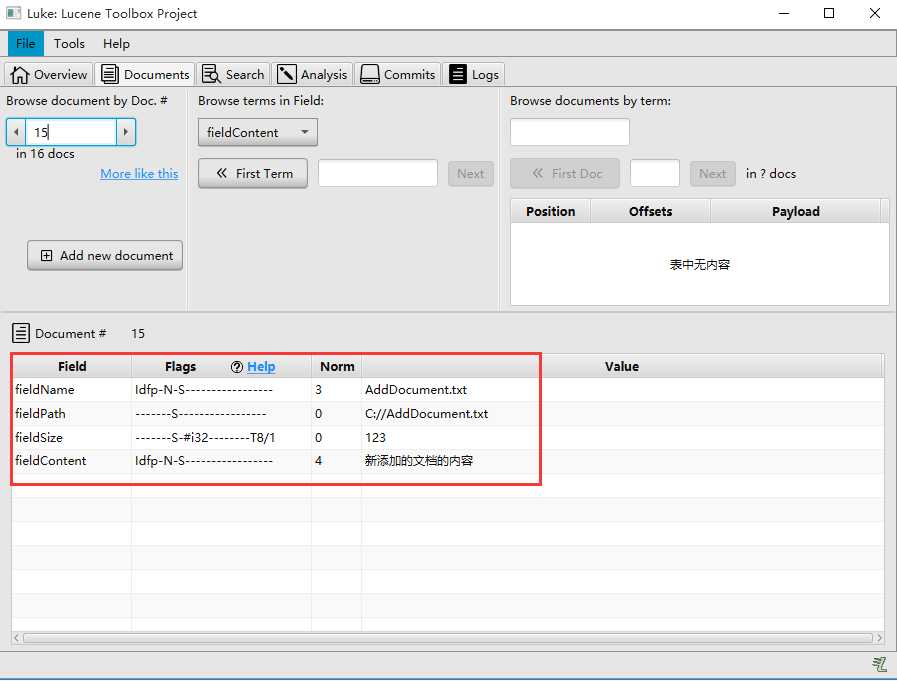
Task: Click the Document # page icon
Action: [21, 333]
